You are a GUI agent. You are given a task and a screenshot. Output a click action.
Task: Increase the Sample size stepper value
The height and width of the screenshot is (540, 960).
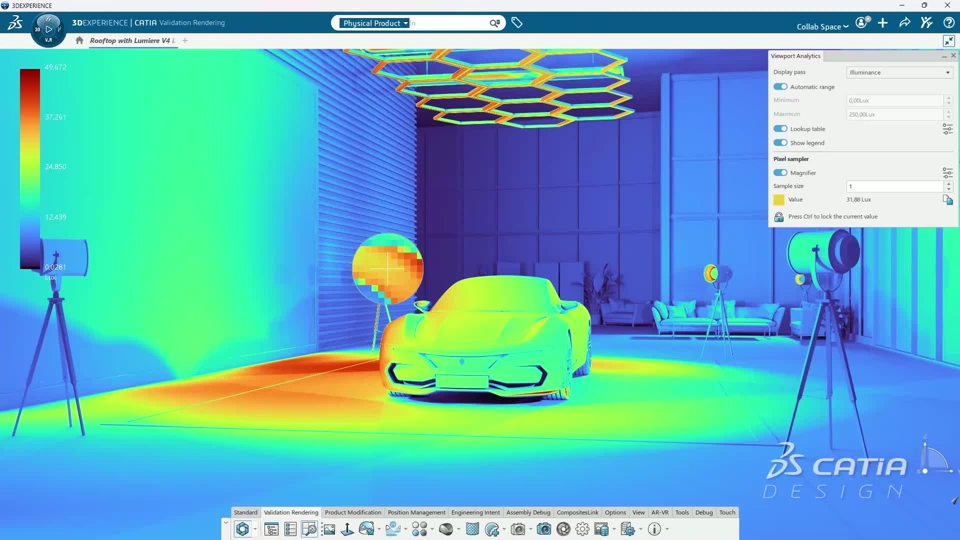[x=948, y=183]
